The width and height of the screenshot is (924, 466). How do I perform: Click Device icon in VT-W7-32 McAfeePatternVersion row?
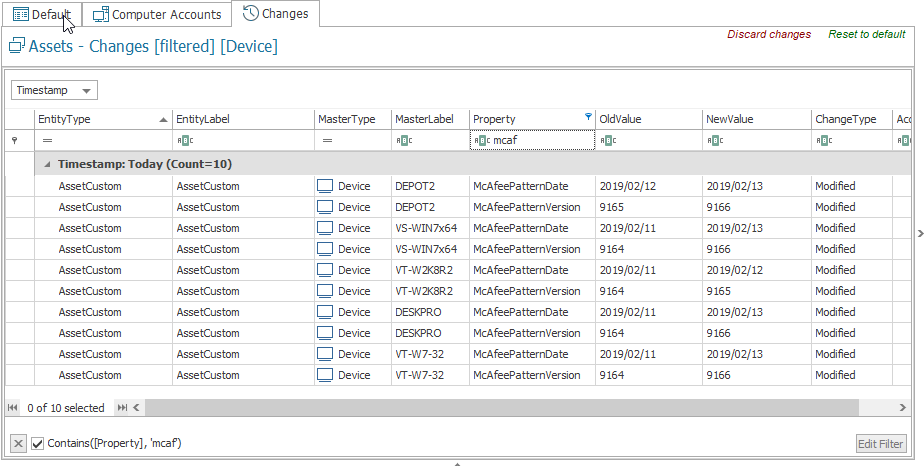pyautogui.click(x=325, y=375)
